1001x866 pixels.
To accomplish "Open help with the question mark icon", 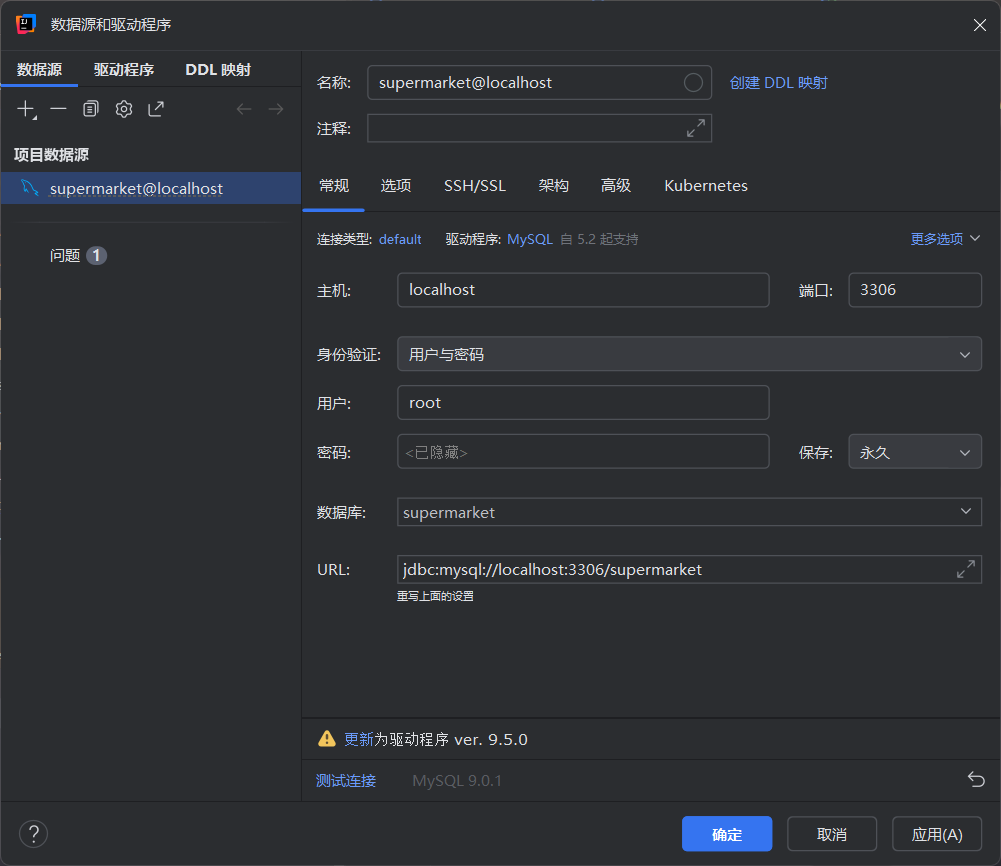I will pyautogui.click(x=33, y=833).
